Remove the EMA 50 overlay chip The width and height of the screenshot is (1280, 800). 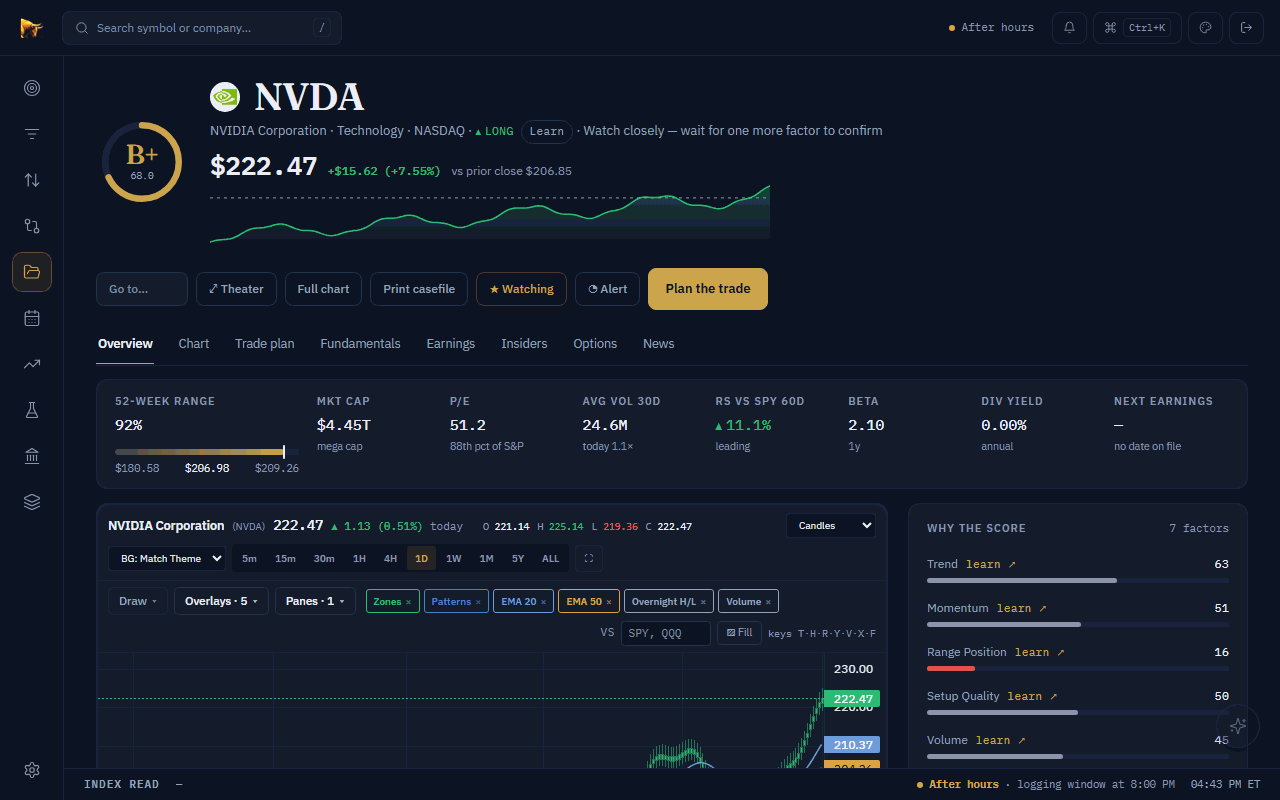coord(609,602)
